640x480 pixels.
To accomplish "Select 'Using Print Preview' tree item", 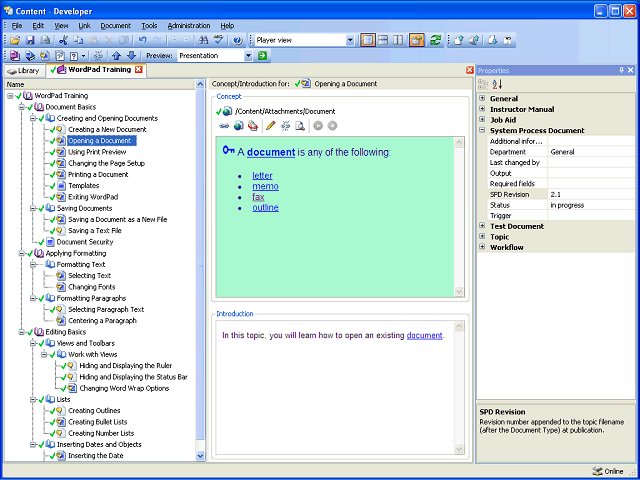I will click(x=97, y=152).
